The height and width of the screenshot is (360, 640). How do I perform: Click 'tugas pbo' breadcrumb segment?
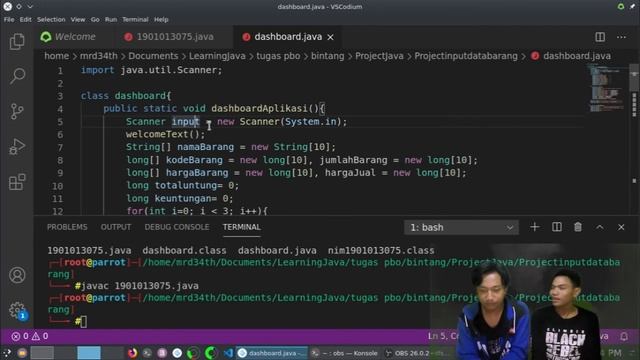[x=278, y=56]
